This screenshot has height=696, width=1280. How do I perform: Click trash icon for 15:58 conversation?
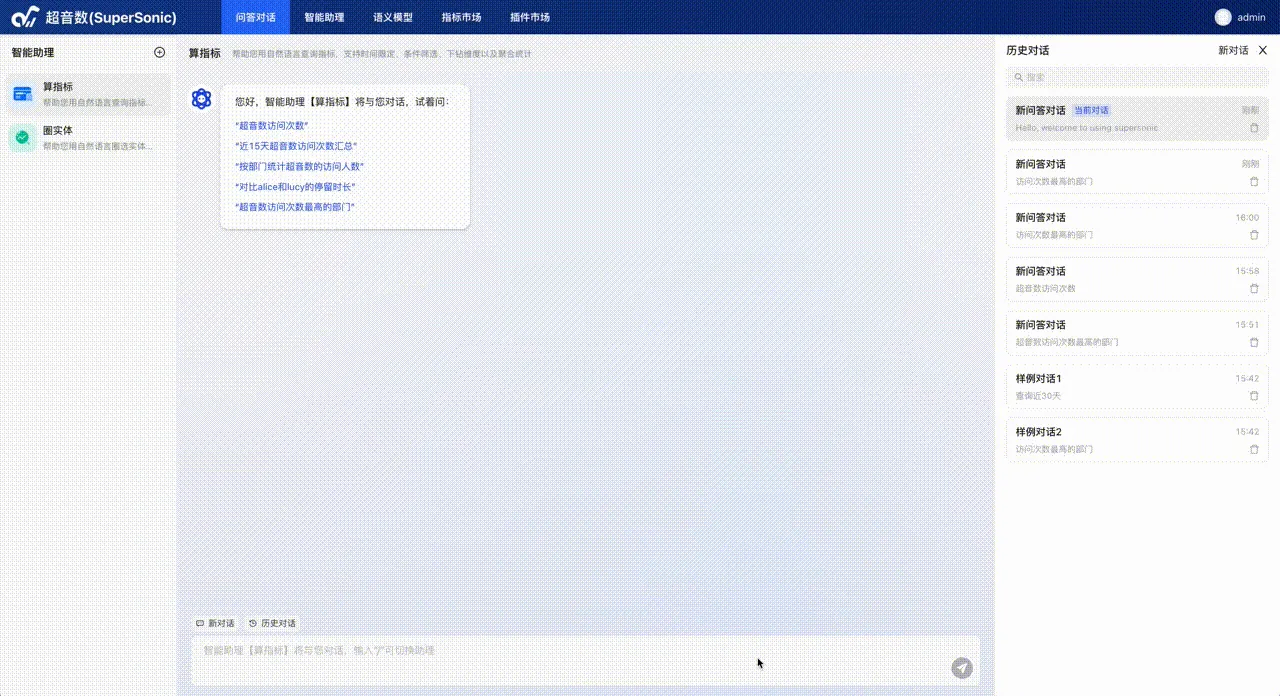pos(1254,289)
